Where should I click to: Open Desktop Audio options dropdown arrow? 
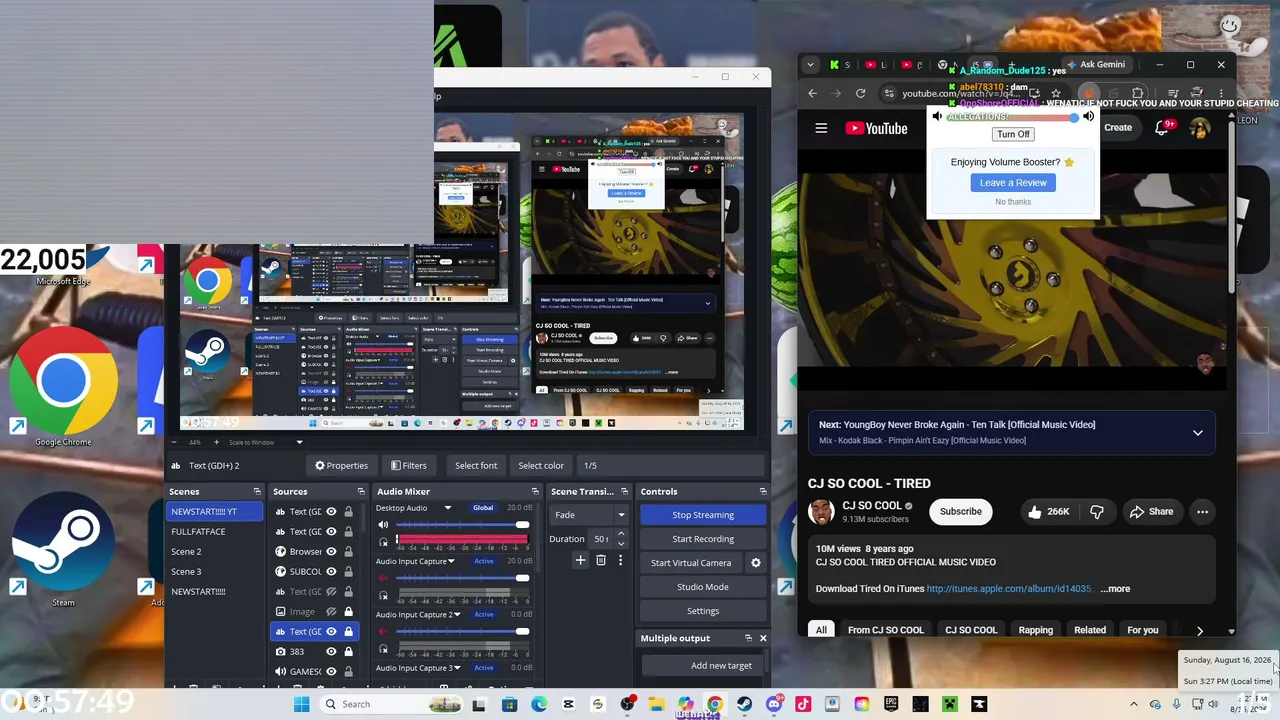(448, 508)
